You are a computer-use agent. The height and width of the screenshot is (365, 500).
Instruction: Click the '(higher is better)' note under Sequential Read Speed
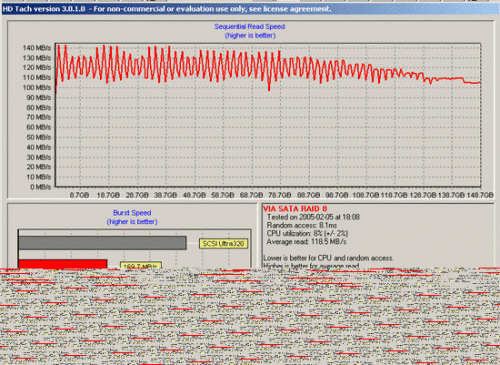click(x=250, y=35)
